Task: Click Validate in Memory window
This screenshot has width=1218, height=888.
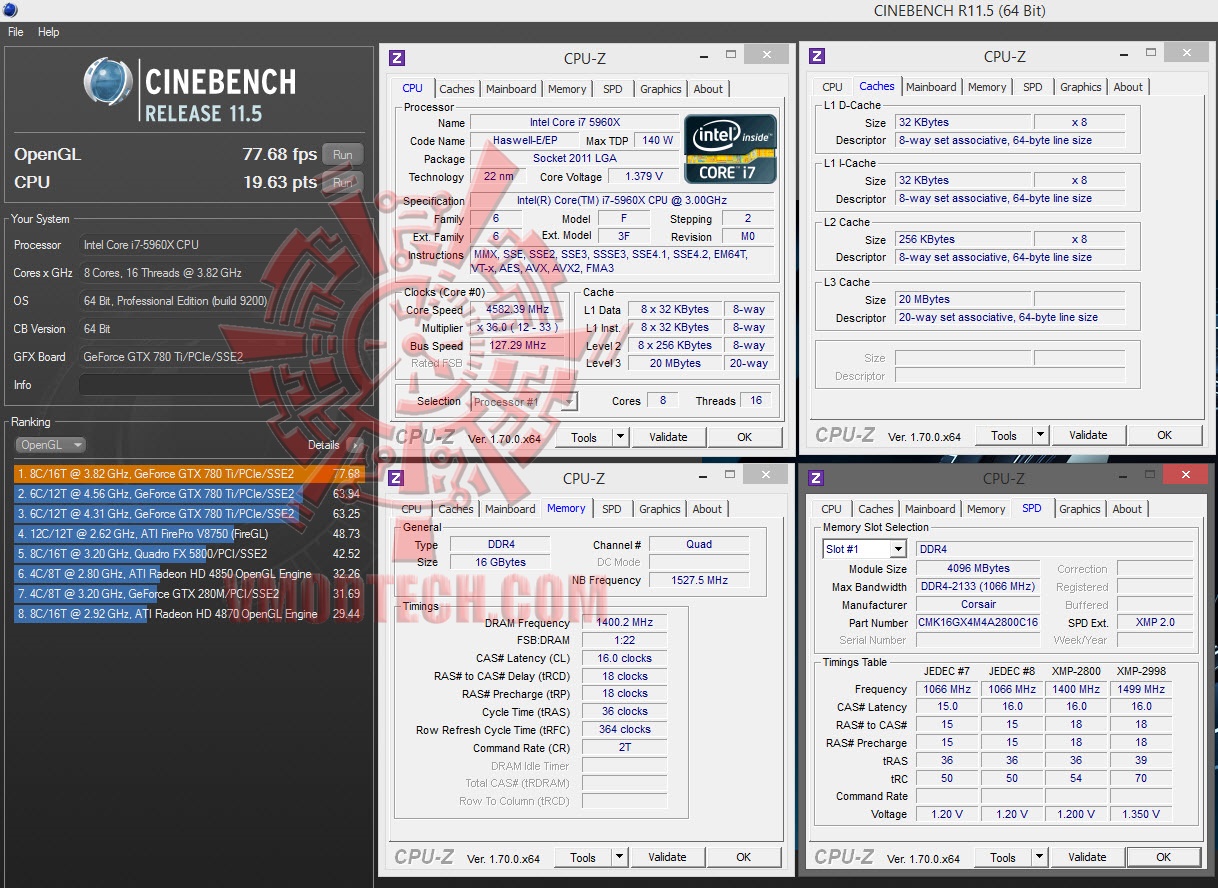Action: coord(667,857)
